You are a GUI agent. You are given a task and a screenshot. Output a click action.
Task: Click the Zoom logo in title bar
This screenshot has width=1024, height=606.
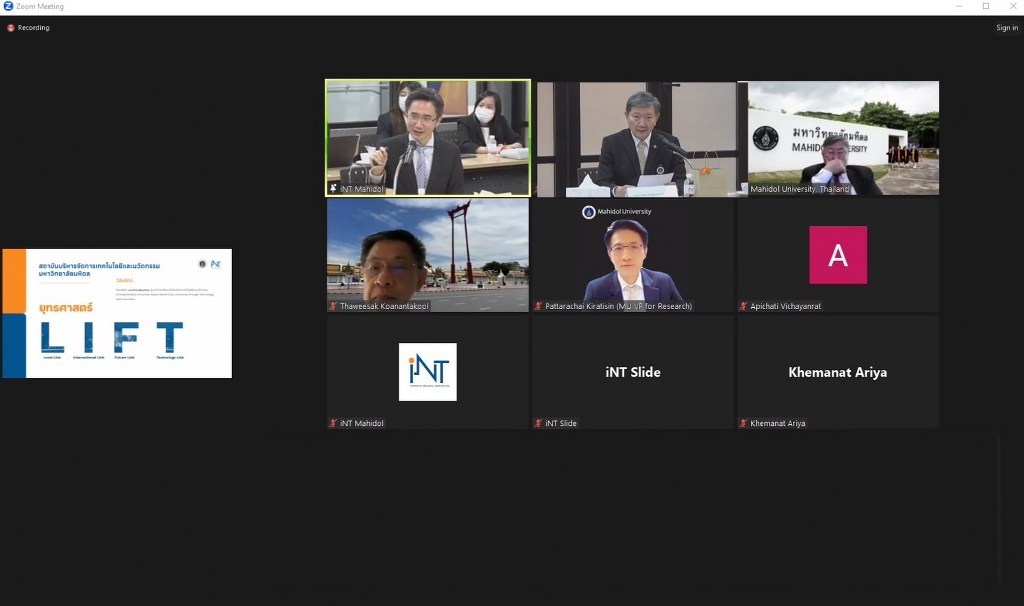(x=8, y=6)
